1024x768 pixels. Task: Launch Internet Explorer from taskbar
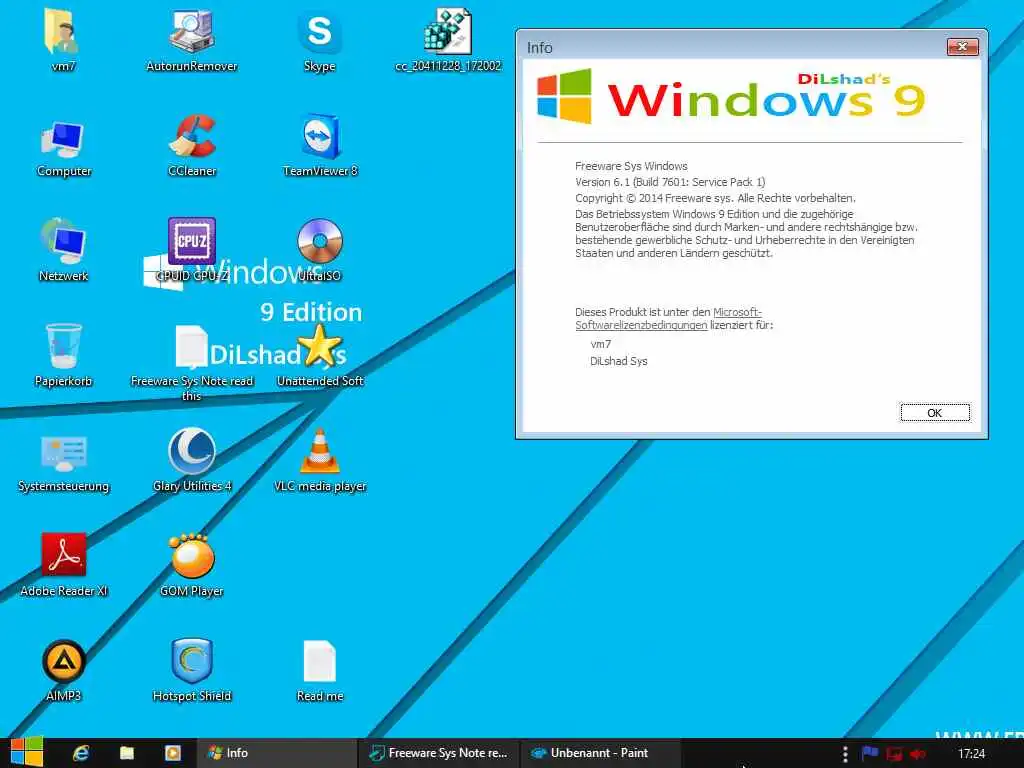(x=81, y=753)
